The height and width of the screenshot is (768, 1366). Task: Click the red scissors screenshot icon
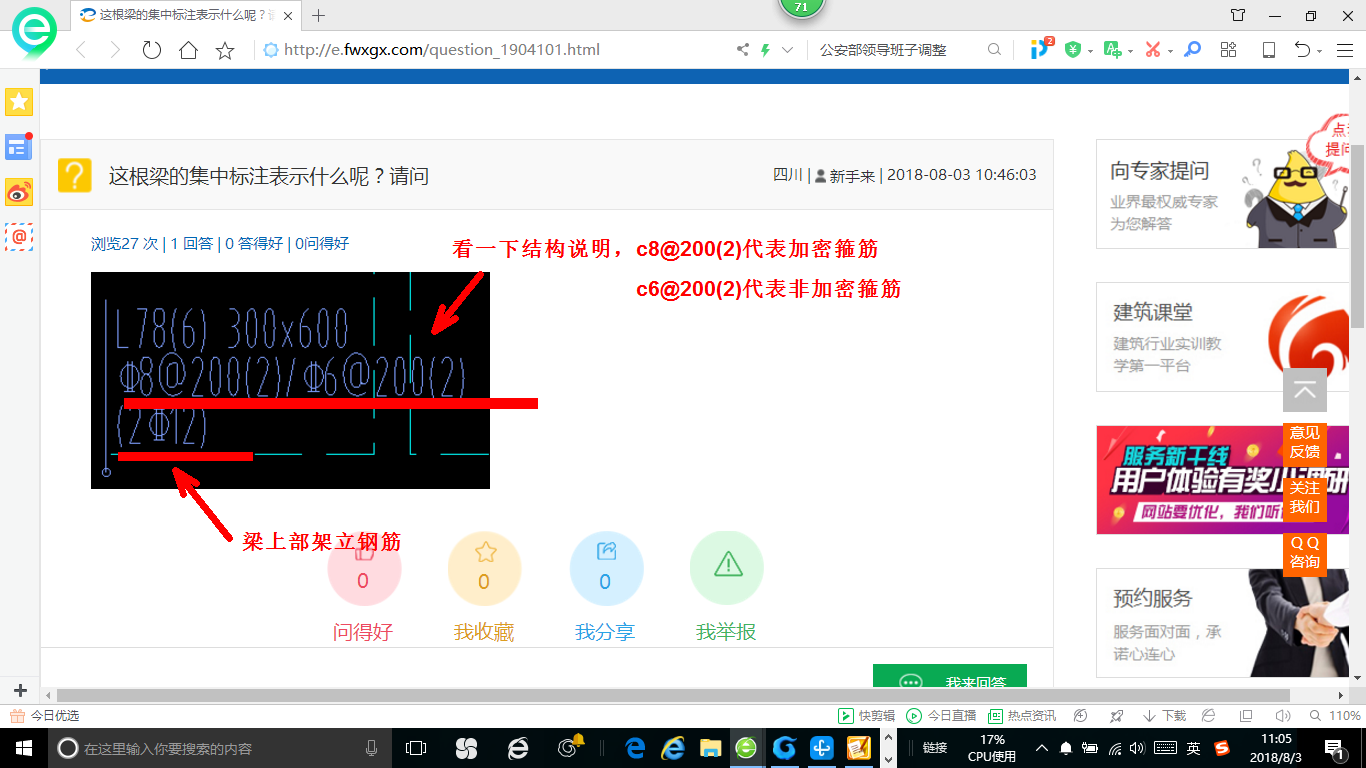coord(1153,49)
